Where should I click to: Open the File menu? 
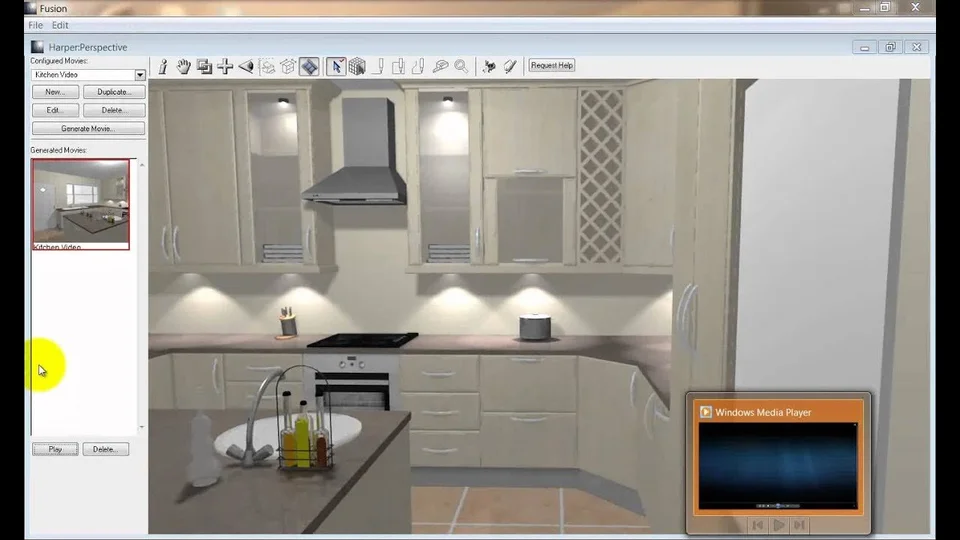coord(36,25)
